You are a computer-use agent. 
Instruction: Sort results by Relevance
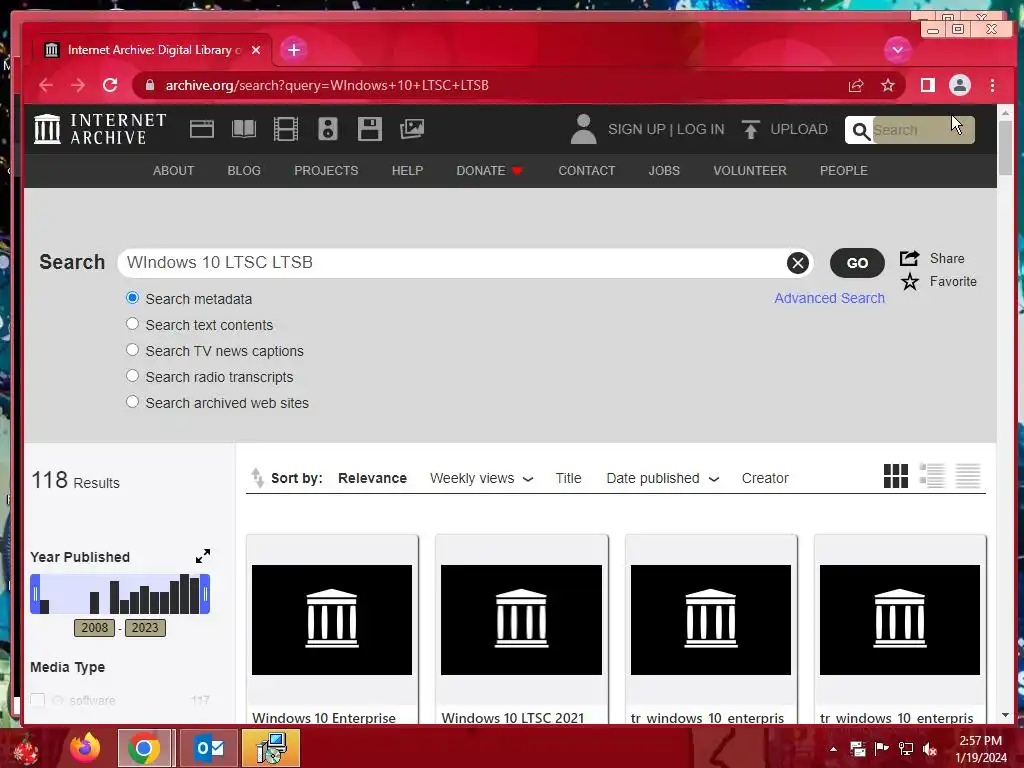[372, 478]
